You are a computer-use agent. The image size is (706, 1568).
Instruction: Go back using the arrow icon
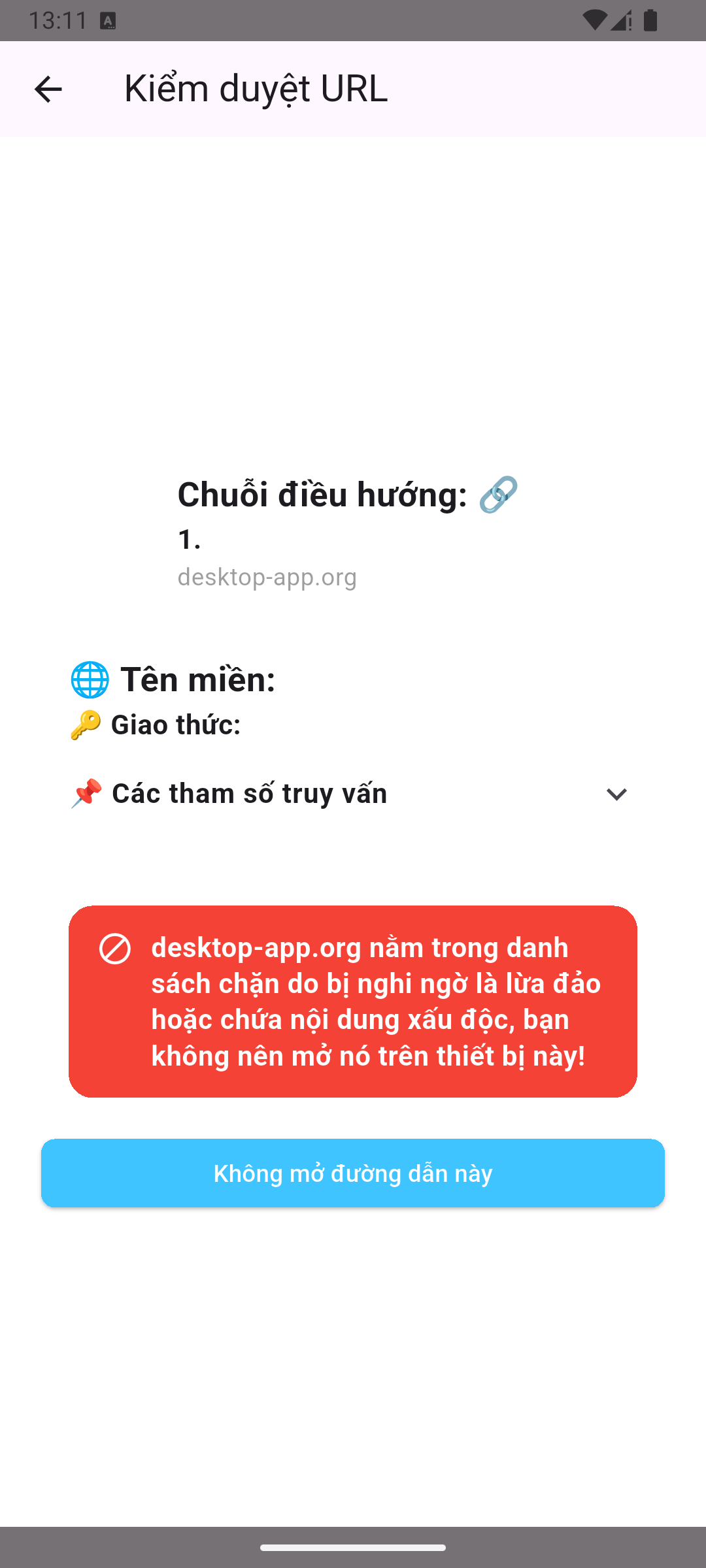(x=48, y=89)
